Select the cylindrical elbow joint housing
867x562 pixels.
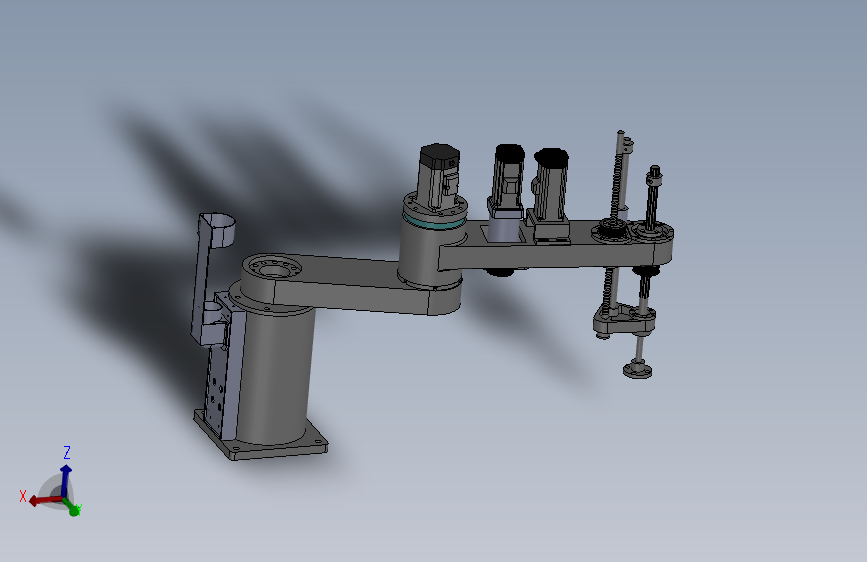pos(429,254)
